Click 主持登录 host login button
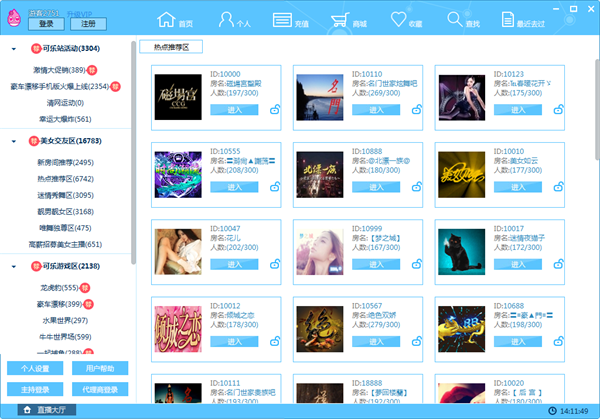This screenshot has width=600, height=419. click(35, 389)
